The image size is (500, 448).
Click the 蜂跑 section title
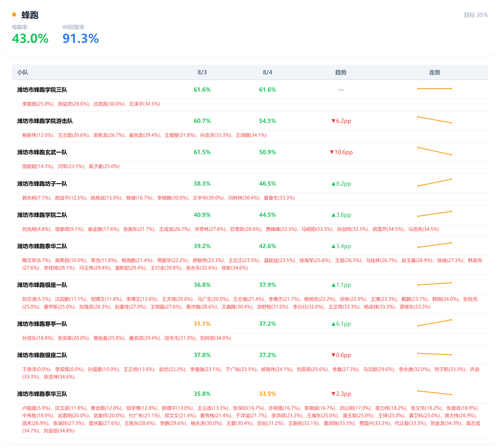coord(30,15)
